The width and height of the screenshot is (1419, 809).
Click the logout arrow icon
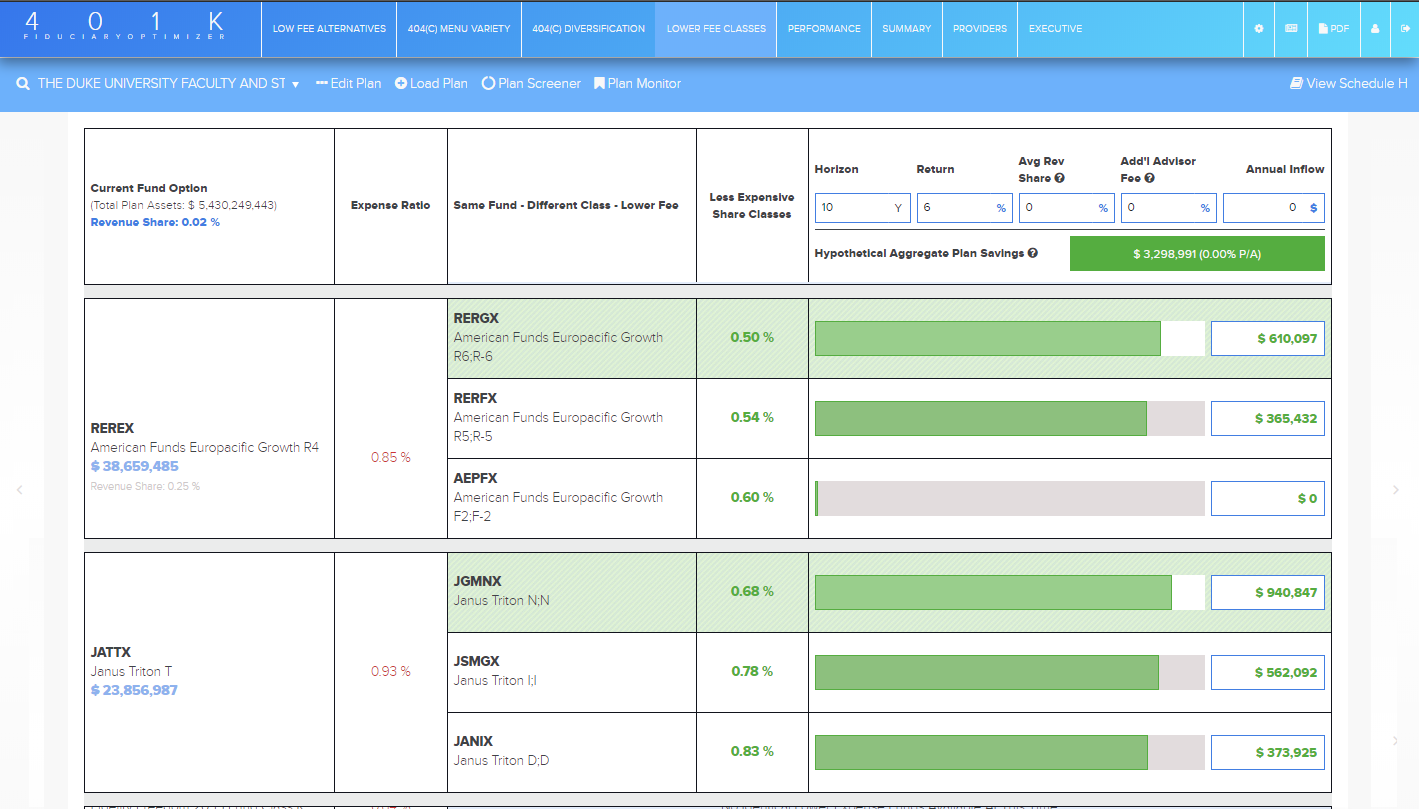1403,29
